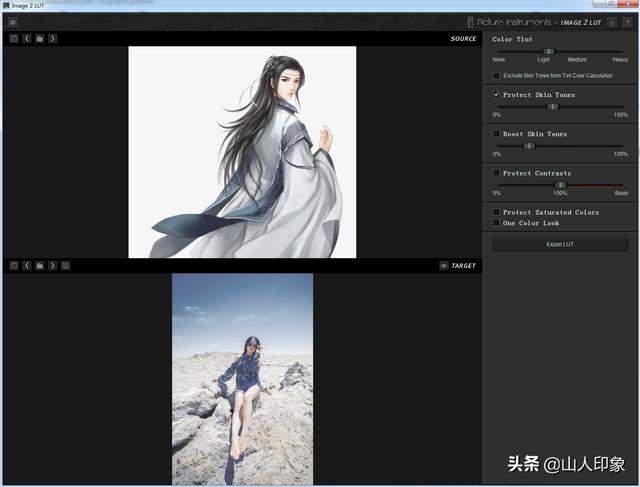Click the SOURCE panel label
Screen dimensions: 640x487
(463, 39)
